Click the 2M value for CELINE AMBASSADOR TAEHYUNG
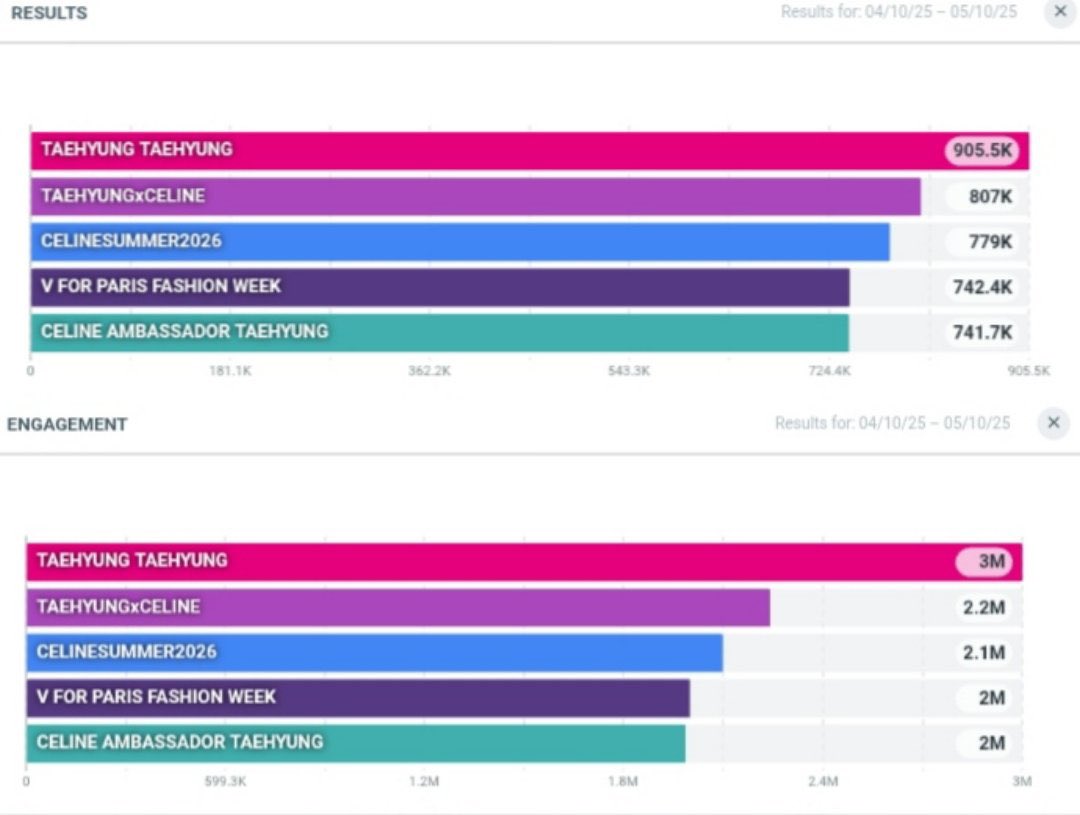1080x815 pixels. [991, 743]
